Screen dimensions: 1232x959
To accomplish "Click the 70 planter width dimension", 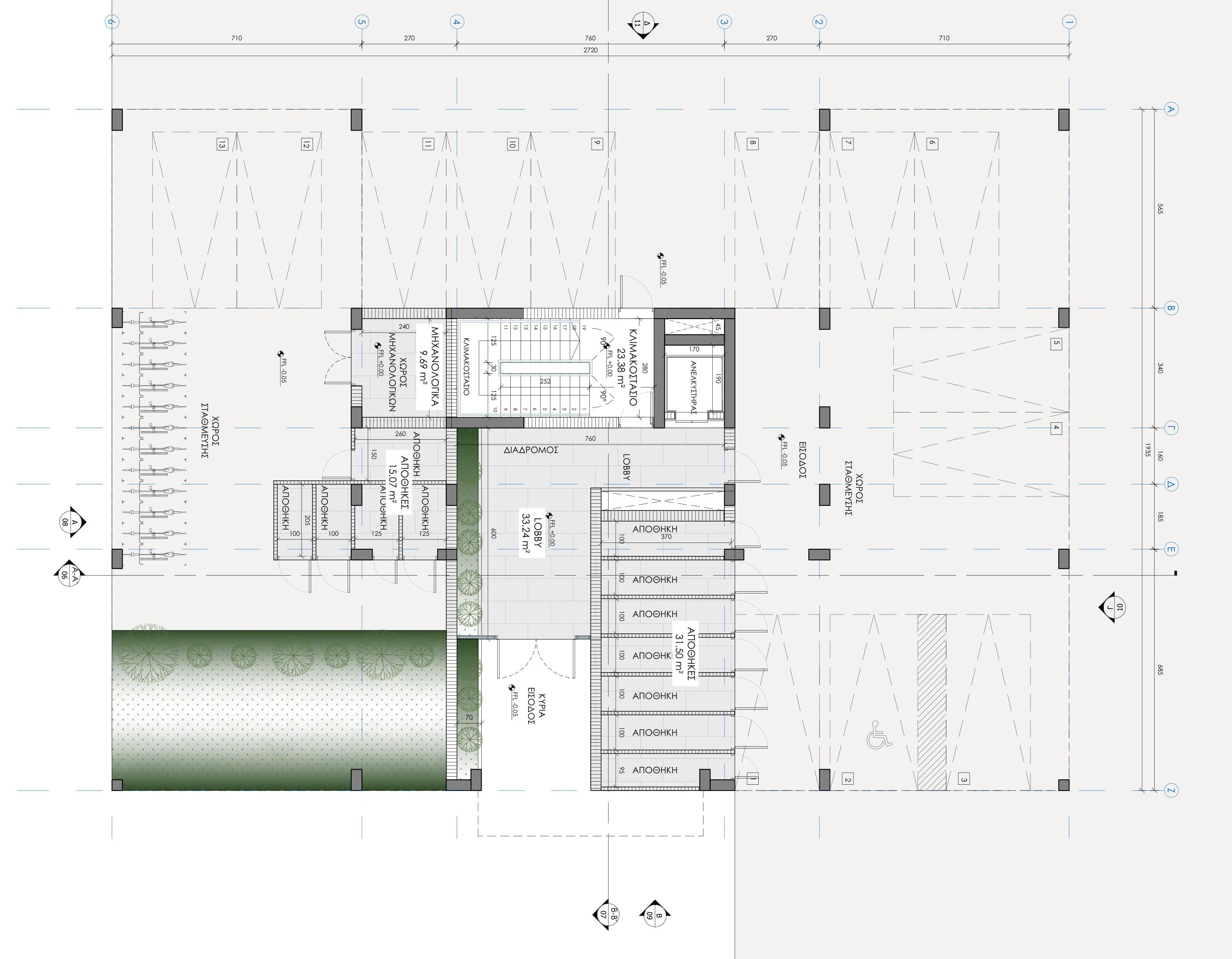I will pos(469,718).
